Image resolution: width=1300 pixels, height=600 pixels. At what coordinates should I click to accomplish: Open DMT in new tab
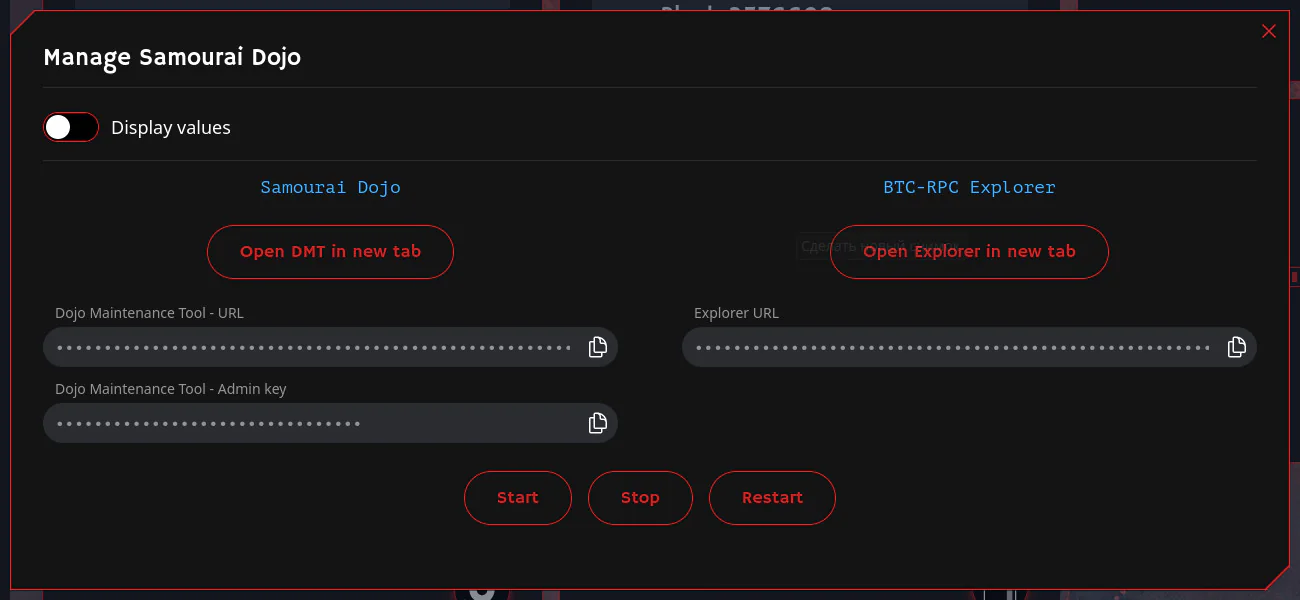(x=330, y=252)
